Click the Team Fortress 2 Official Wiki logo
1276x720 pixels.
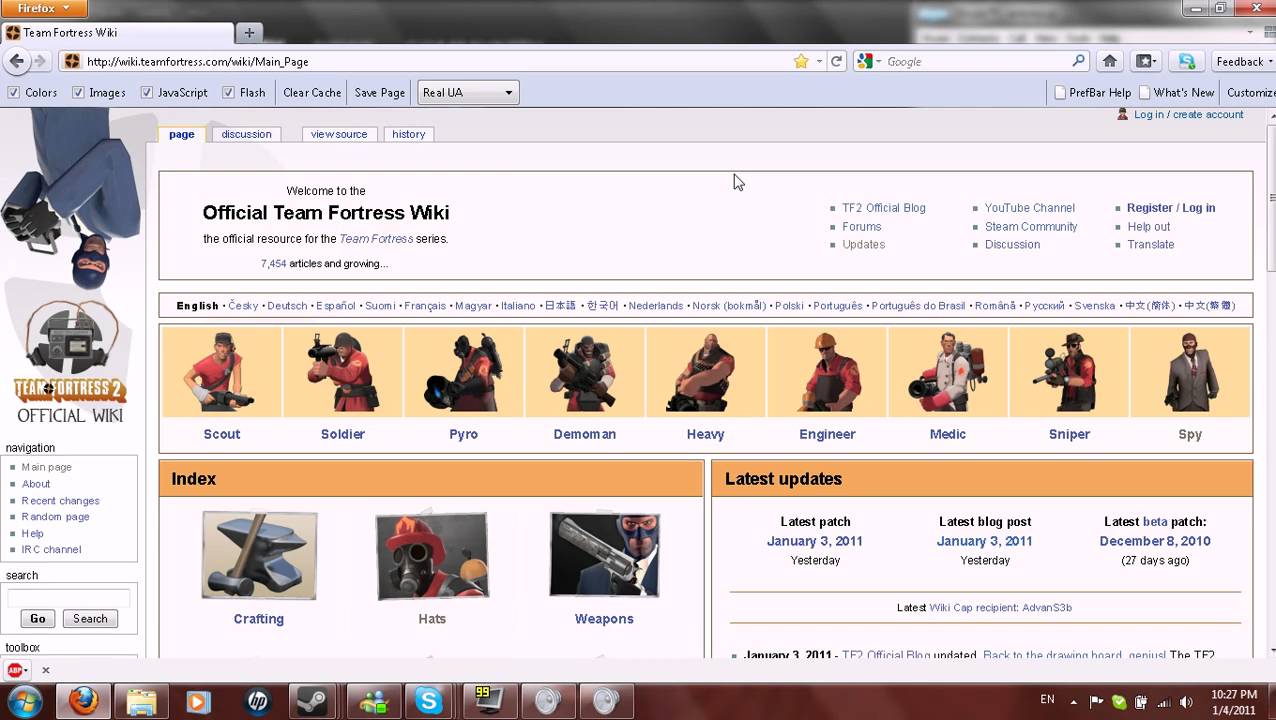70,365
